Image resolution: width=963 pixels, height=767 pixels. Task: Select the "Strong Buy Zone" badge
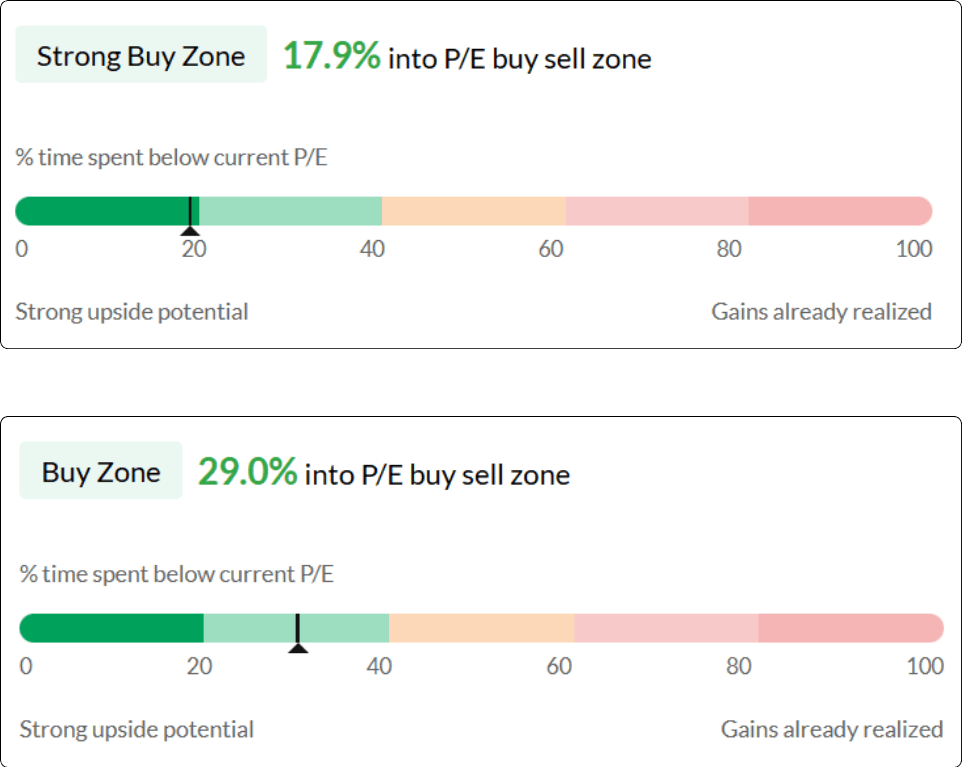click(x=141, y=55)
